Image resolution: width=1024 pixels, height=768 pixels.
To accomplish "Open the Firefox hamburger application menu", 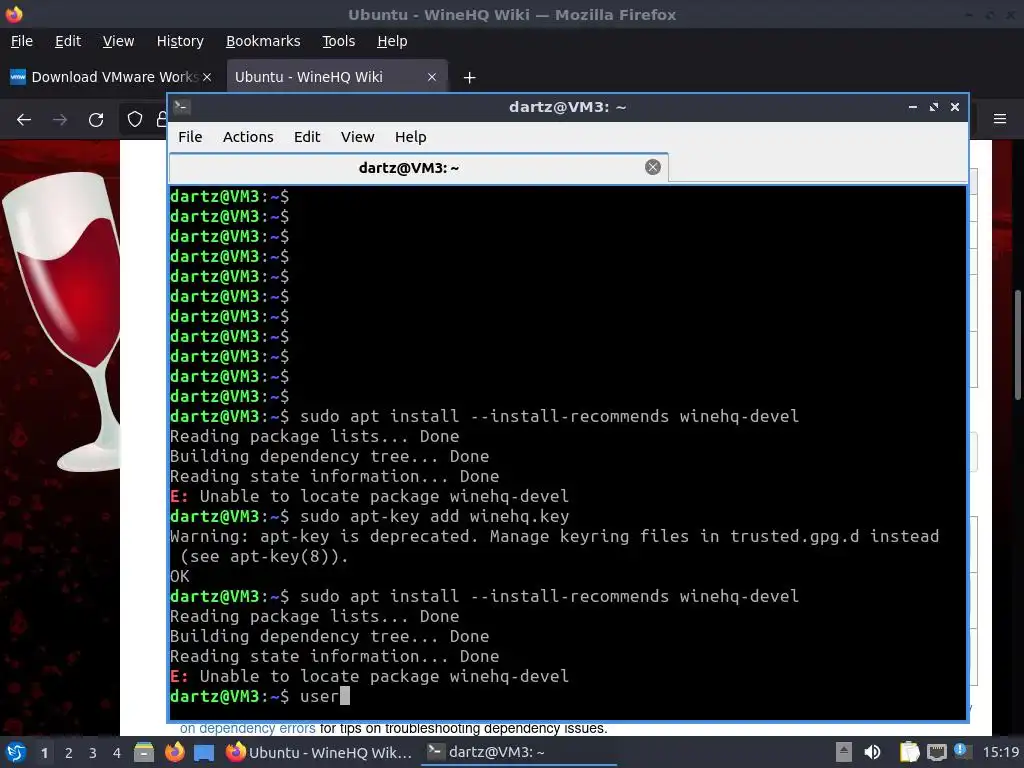I will (x=999, y=119).
